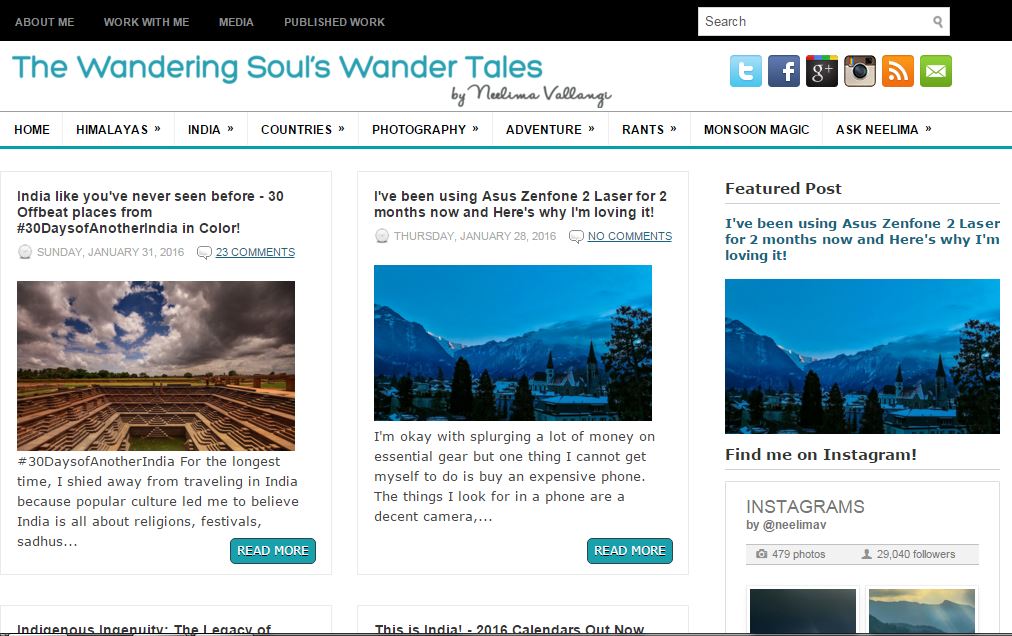Go to Monsoon Magic section

[756, 129]
